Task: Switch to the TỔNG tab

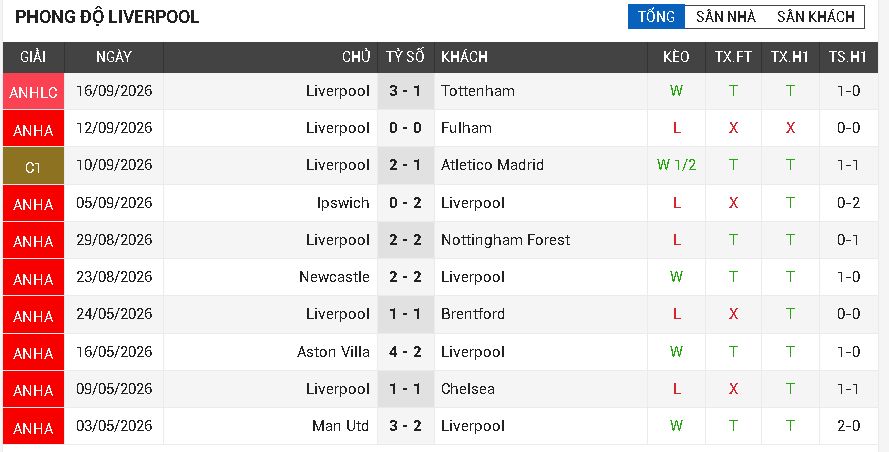Action: [656, 16]
